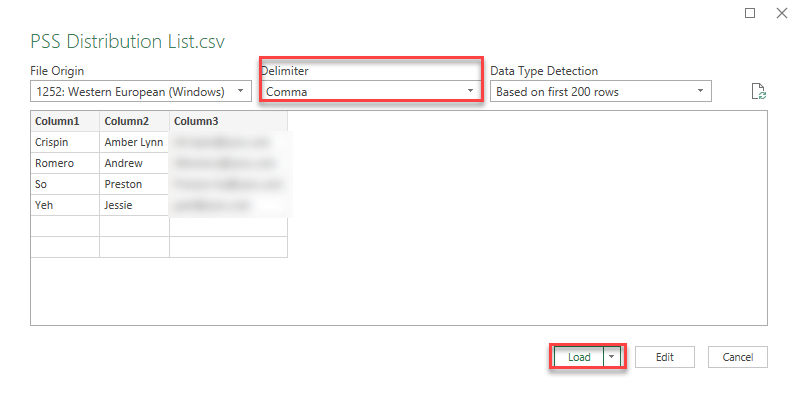Click the Preston cell

134,184
